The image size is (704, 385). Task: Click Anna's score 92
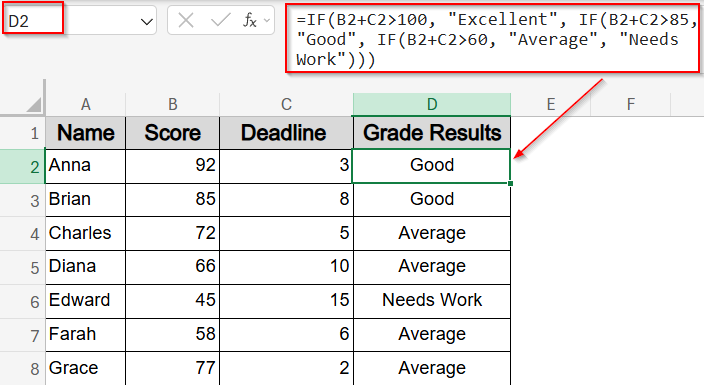tap(172, 166)
